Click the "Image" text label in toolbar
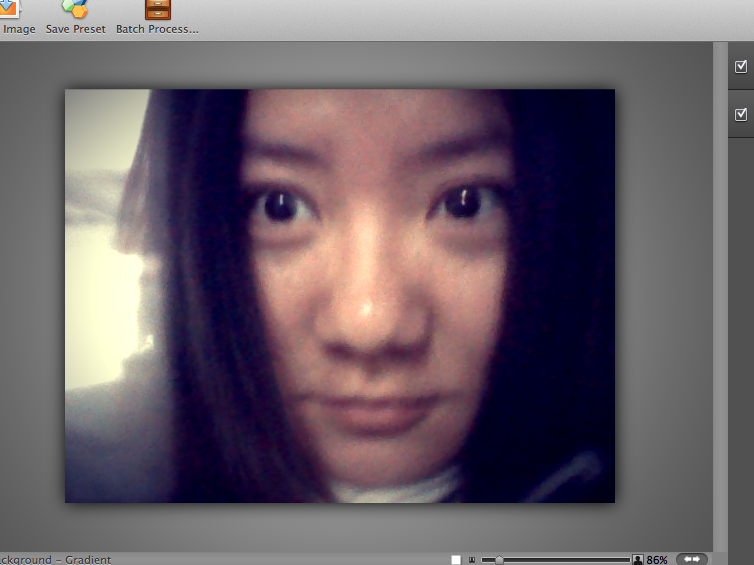The height and width of the screenshot is (565, 754). pos(19,29)
